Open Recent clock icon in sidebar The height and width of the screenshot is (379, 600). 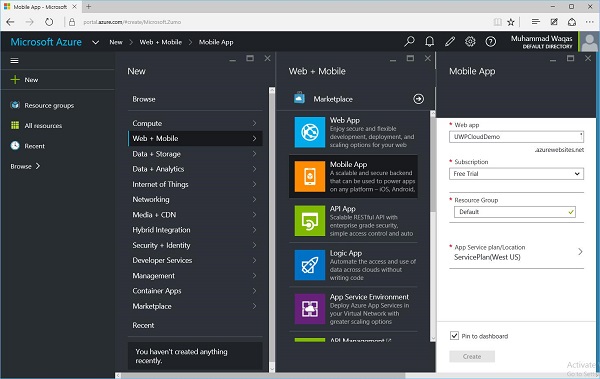pyautogui.click(x=15, y=145)
